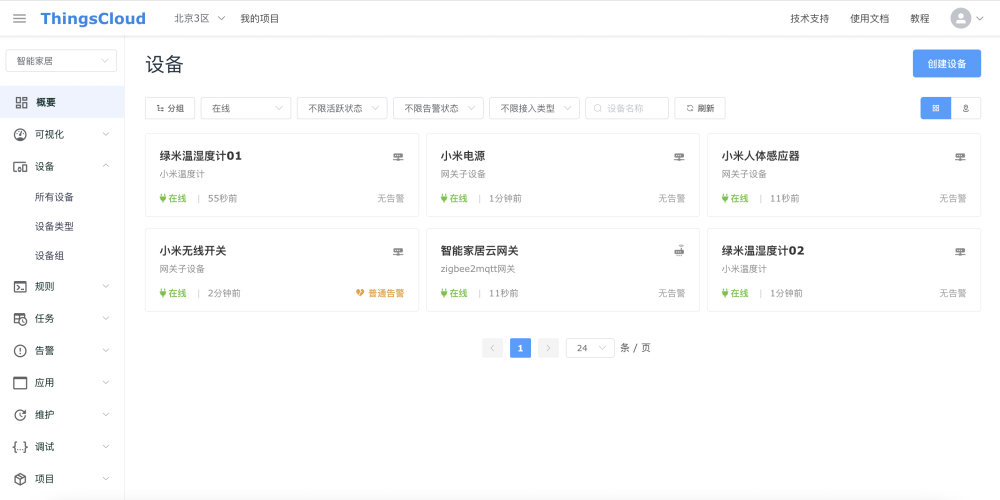Open the 不限活跃状态 filter dropdown

tap(342, 108)
